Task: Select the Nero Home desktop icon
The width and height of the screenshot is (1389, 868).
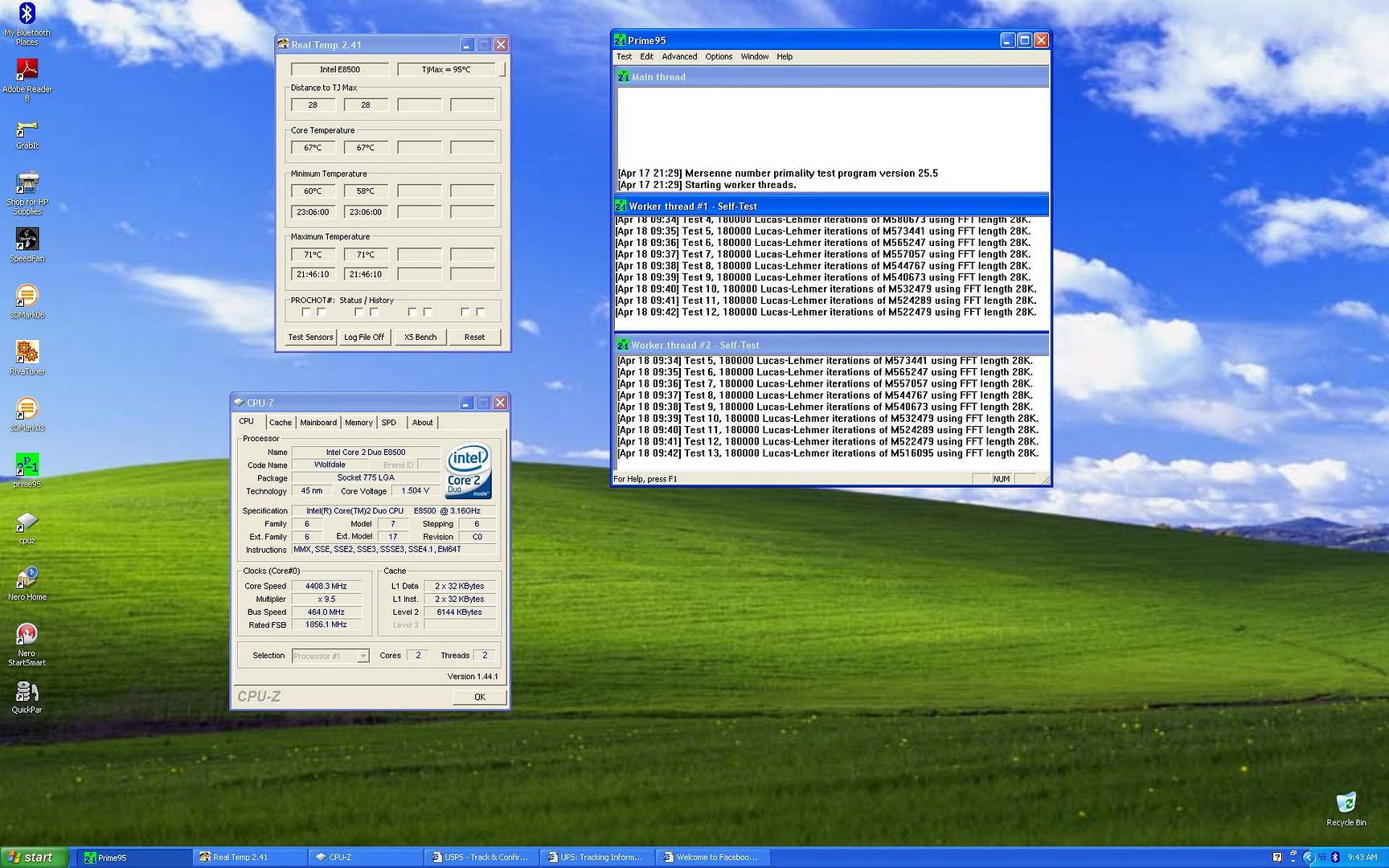Action: [27, 583]
